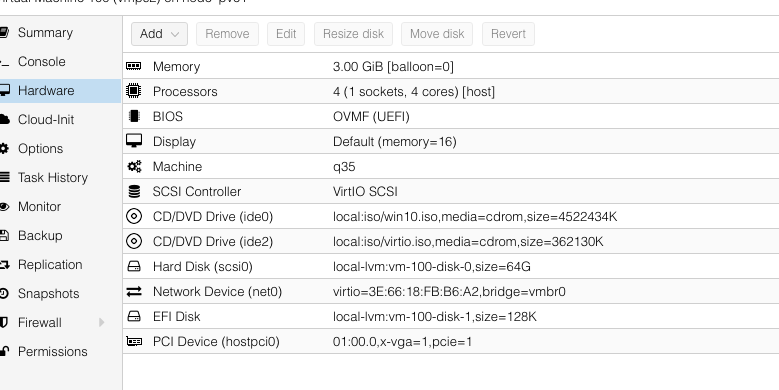This screenshot has width=779, height=390.
Task: Go to the Cloud-Init section
Action: [46, 120]
